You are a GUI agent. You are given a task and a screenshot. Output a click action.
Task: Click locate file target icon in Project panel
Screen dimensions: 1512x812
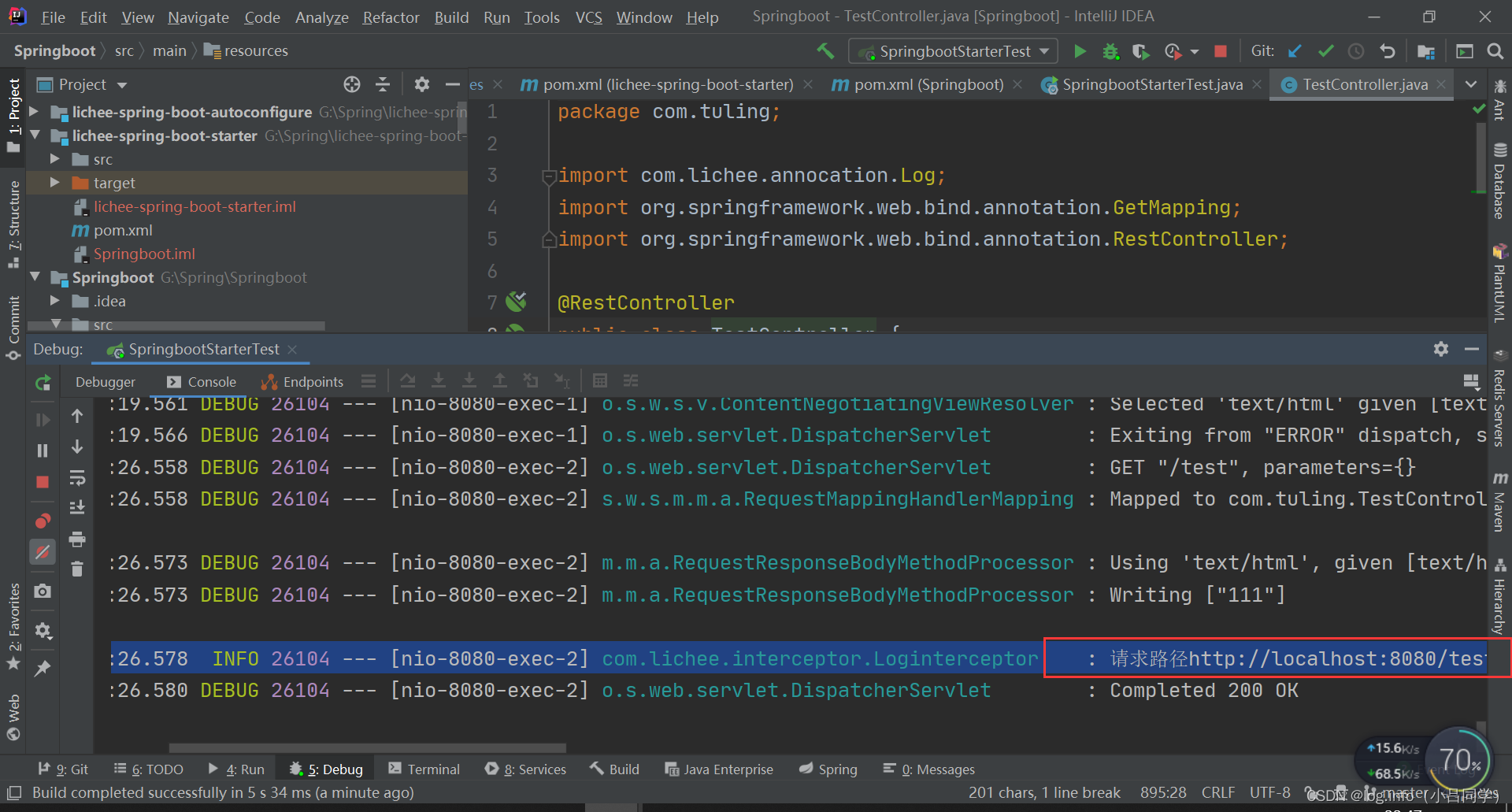pos(352,84)
